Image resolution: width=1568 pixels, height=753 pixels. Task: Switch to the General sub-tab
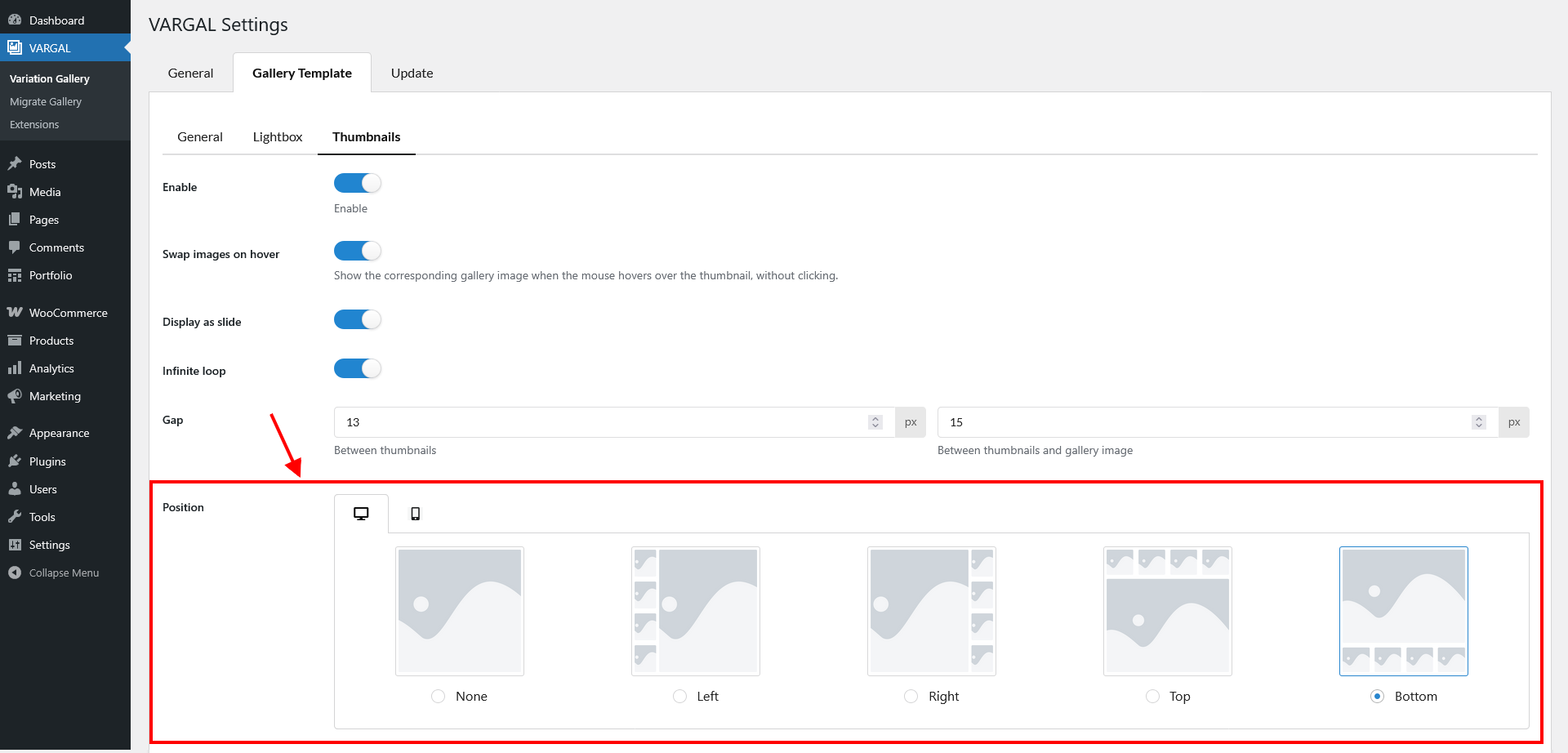[x=200, y=136]
